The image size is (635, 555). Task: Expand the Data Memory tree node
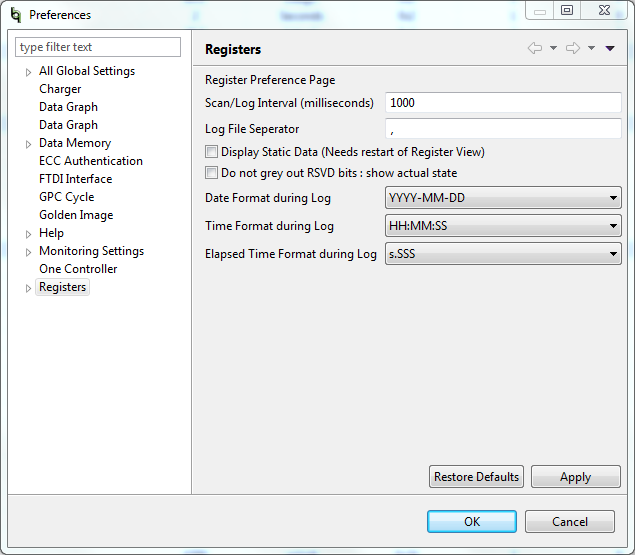(28, 144)
